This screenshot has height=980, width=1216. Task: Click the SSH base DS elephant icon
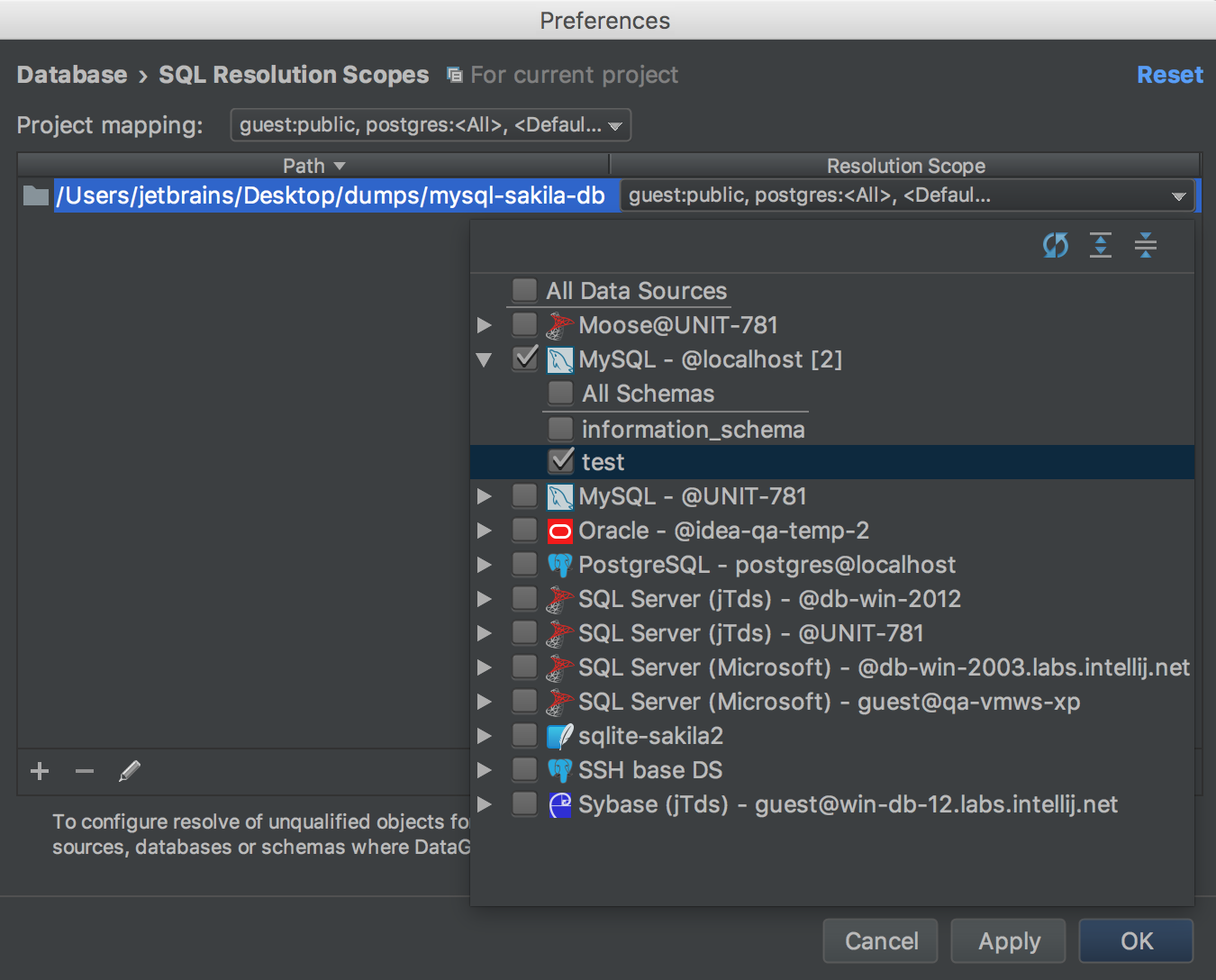pos(559,770)
